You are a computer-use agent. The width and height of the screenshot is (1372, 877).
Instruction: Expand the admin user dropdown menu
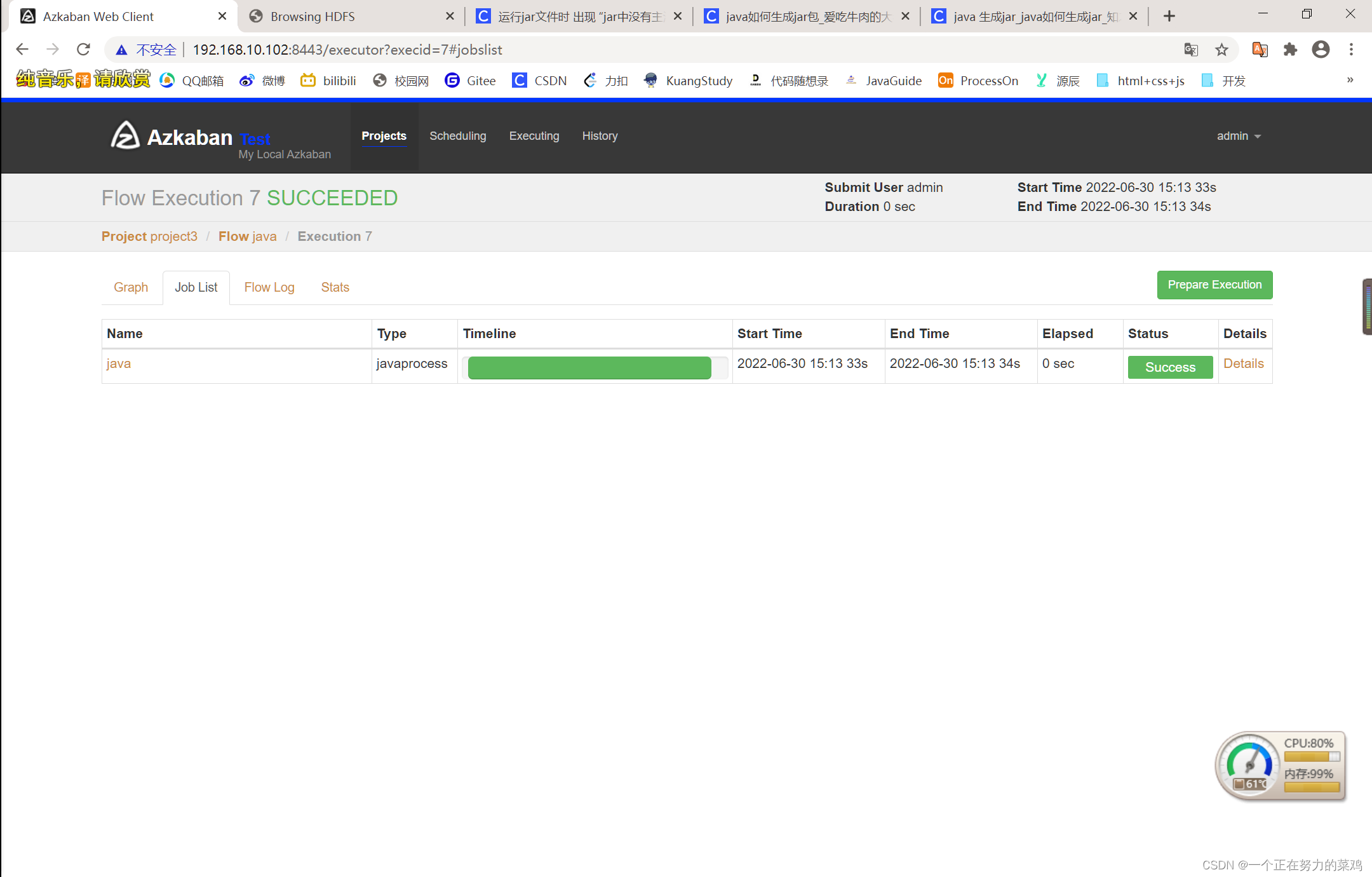(1237, 135)
